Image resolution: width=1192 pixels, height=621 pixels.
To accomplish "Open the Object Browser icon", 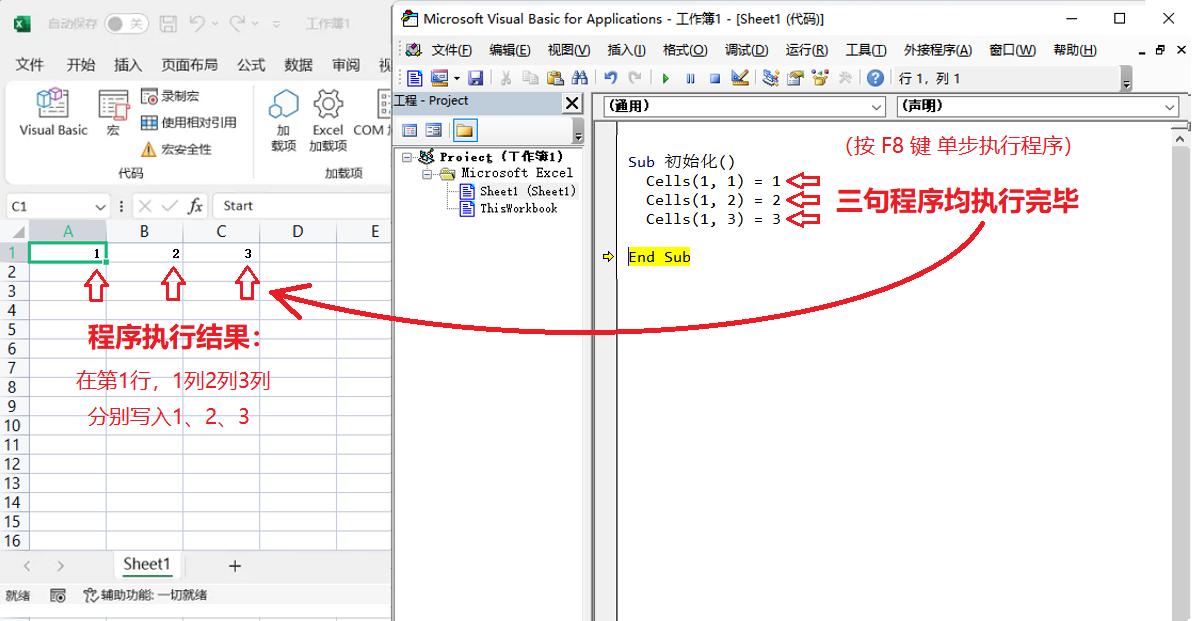I will coord(821,78).
